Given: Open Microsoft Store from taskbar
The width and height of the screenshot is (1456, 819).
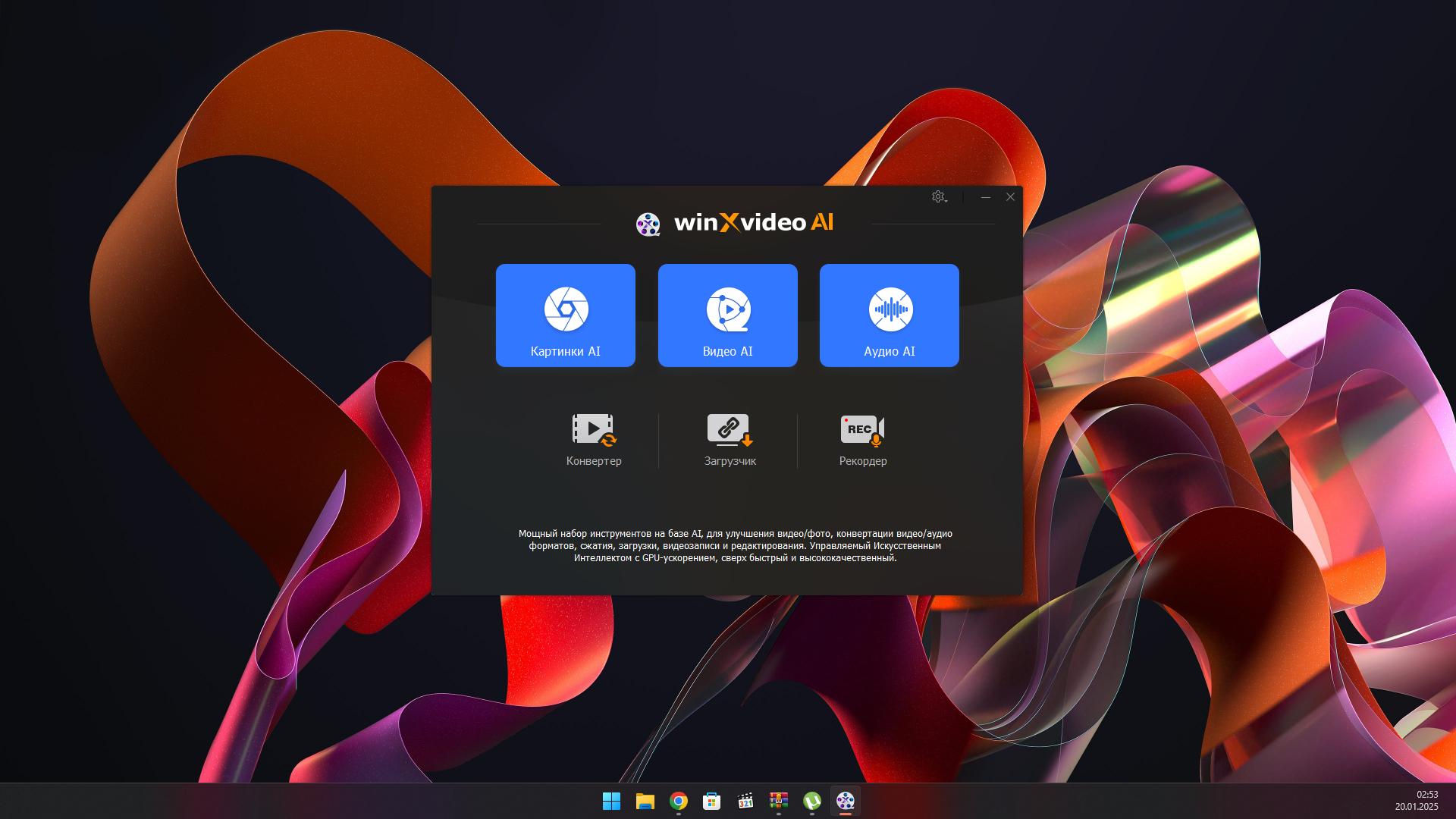Looking at the screenshot, I should pyautogui.click(x=711, y=801).
